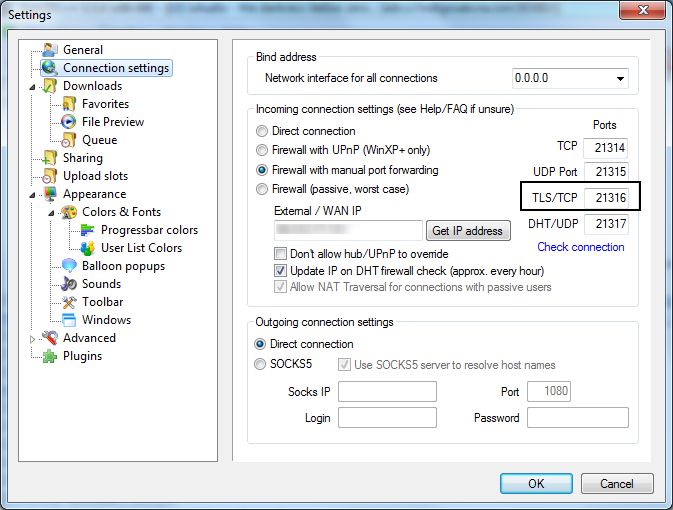Click the Advanced tools icon
The height and width of the screenshot is (510, 673).
point(50,338)
